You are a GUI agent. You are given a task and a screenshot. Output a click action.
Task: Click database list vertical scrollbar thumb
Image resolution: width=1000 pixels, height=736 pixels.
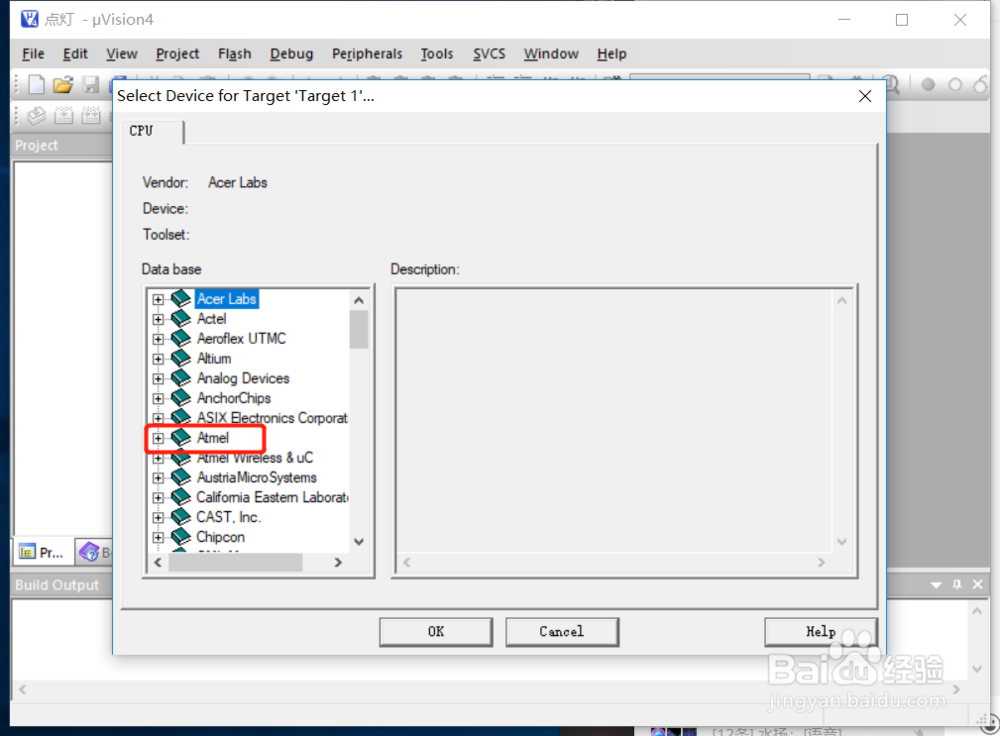coord(358,329)
